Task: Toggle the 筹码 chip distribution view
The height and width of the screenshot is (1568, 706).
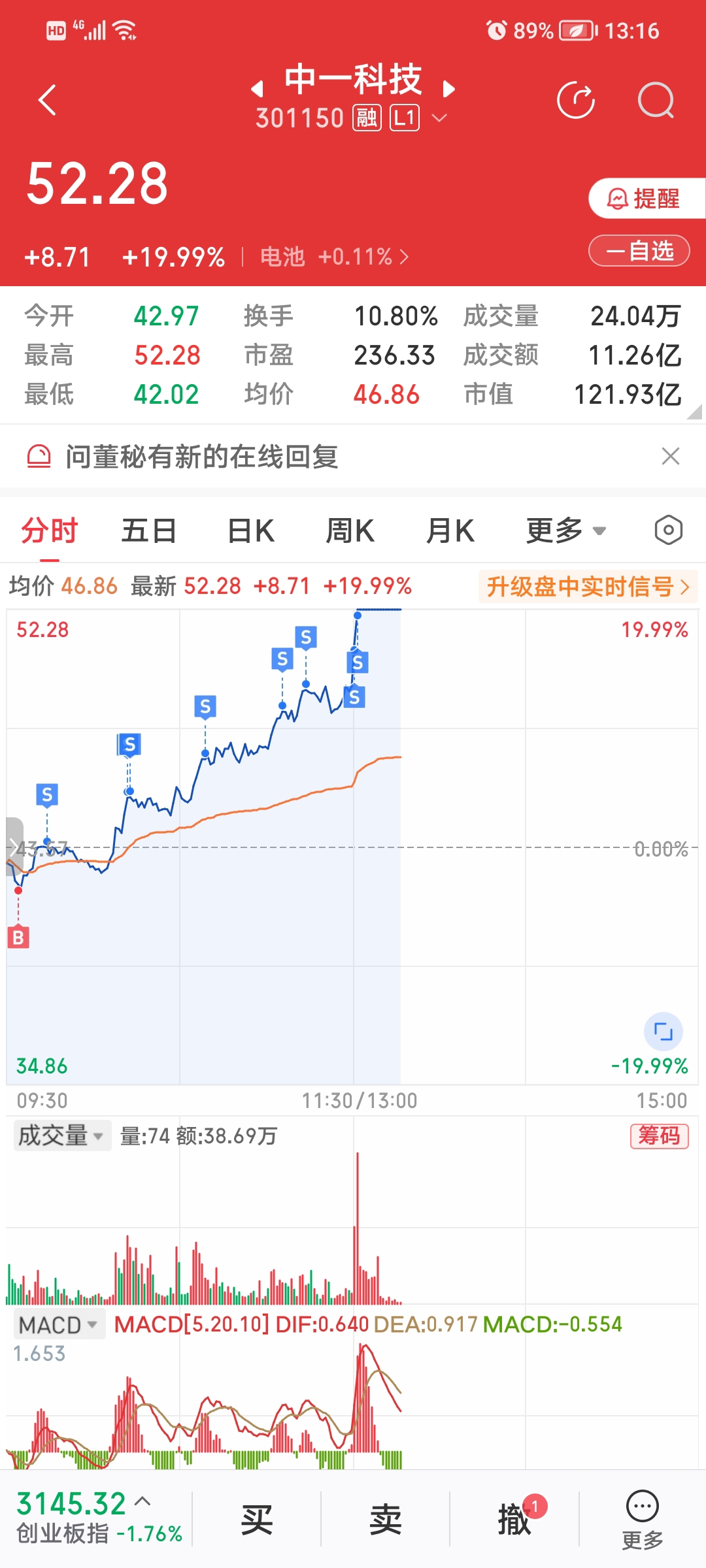Action: click(659, 1136)
